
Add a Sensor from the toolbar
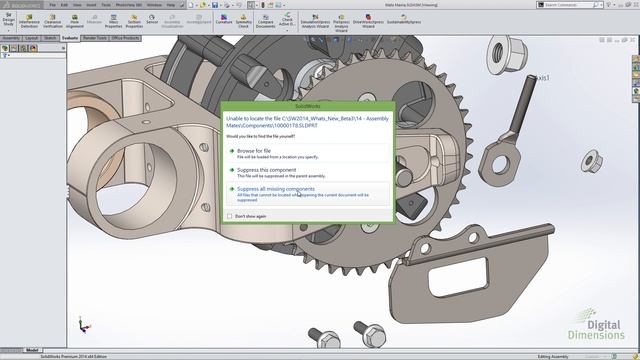pos(152,19)
